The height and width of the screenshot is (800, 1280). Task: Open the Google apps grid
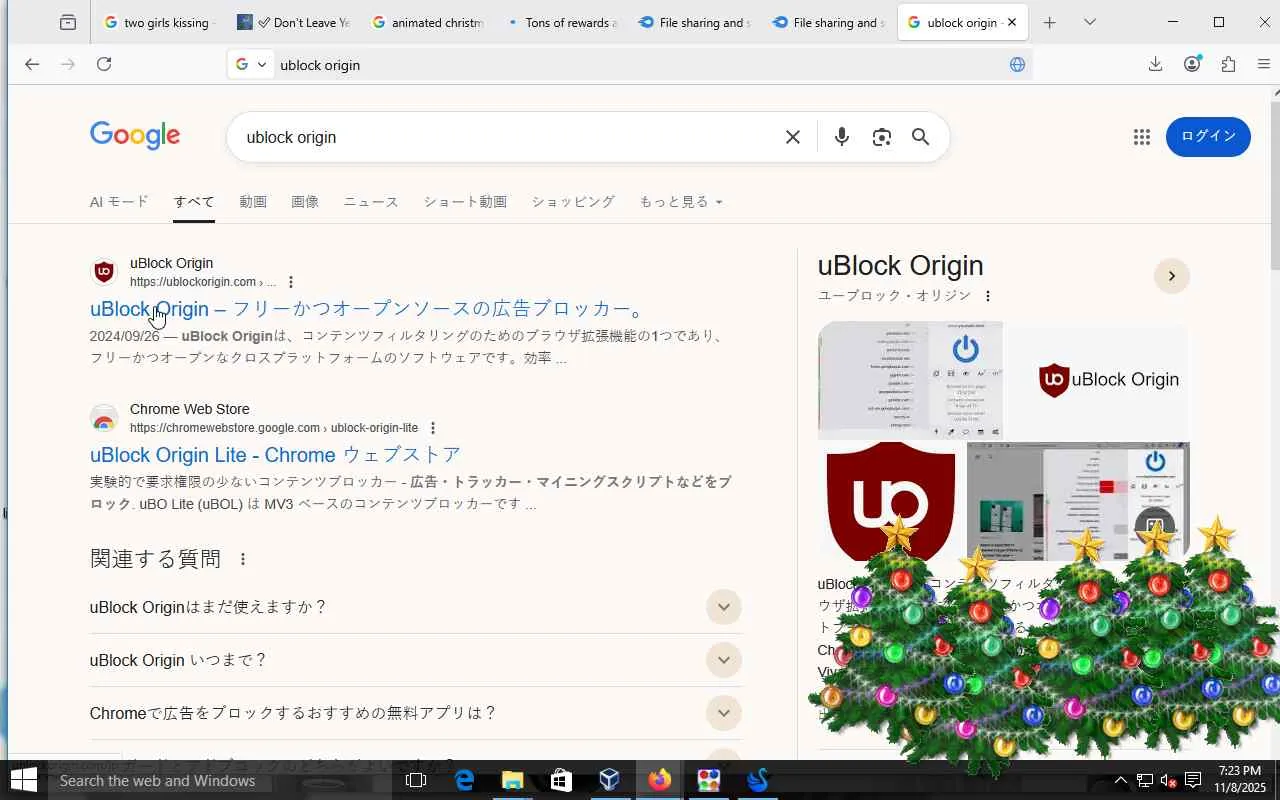1142,137
